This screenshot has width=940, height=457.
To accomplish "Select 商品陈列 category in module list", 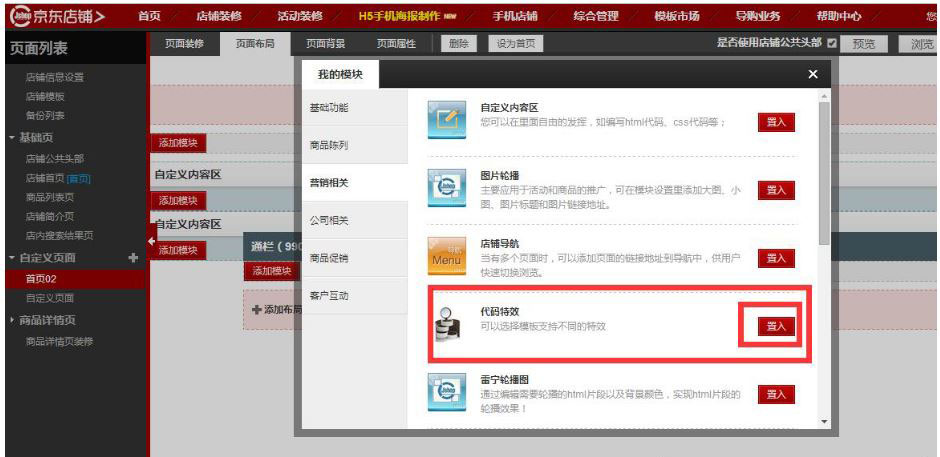I will click(x=329, y=145).
